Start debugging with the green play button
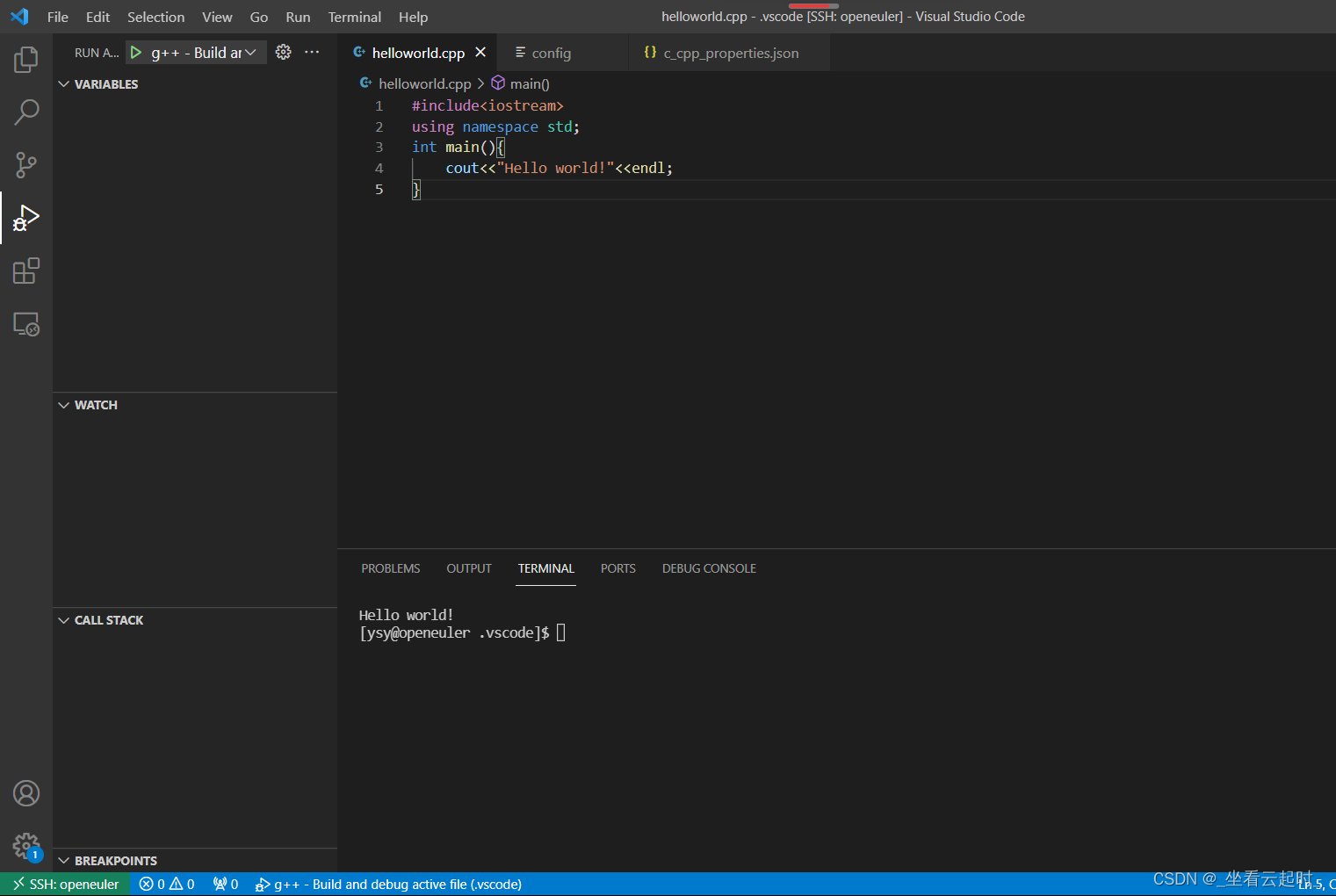 pyautogui.click(x=136, y=52)
